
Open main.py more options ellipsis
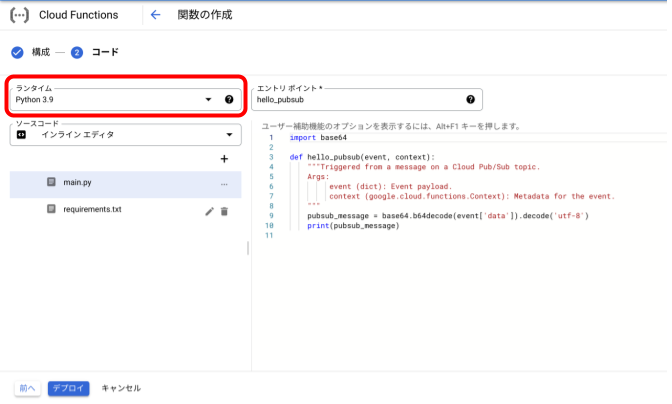(224, 184)
